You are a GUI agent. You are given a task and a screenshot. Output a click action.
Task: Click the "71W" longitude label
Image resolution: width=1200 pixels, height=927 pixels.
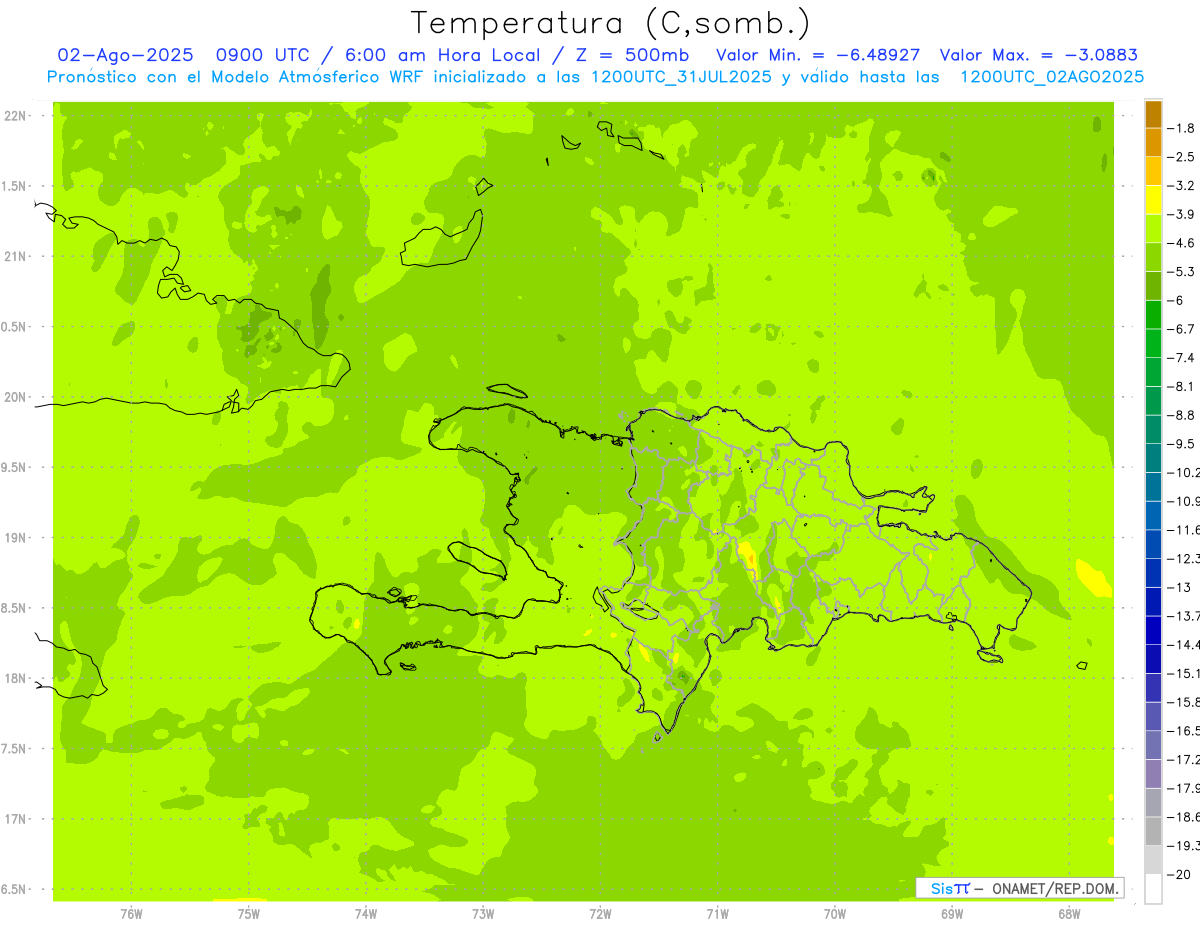717,913
